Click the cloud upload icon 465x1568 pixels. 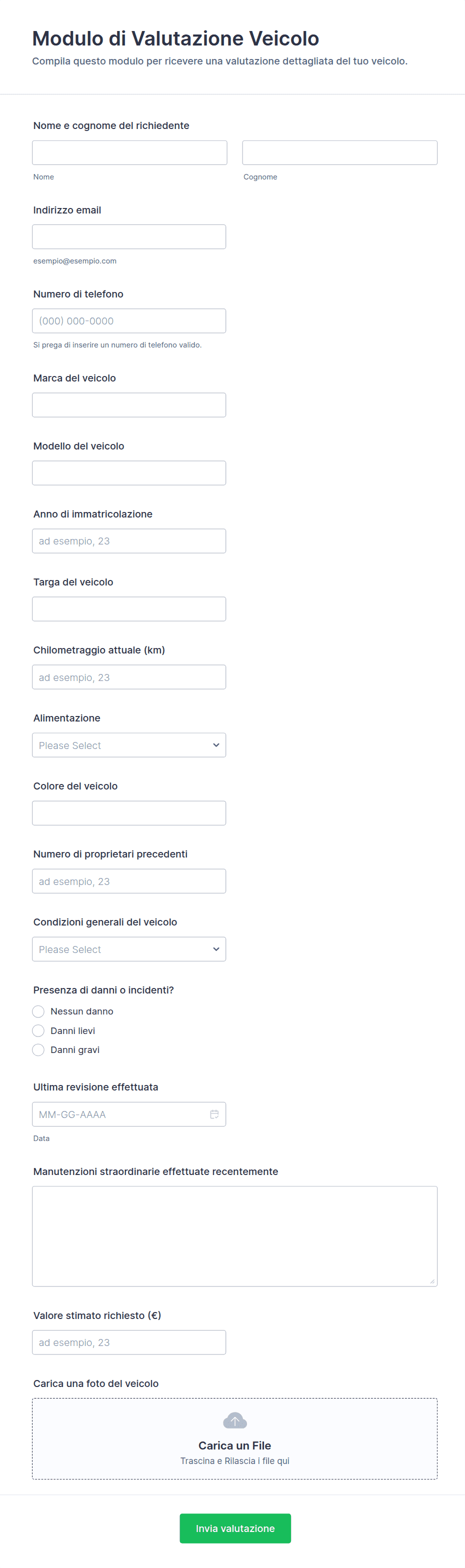click(234, 1420)
